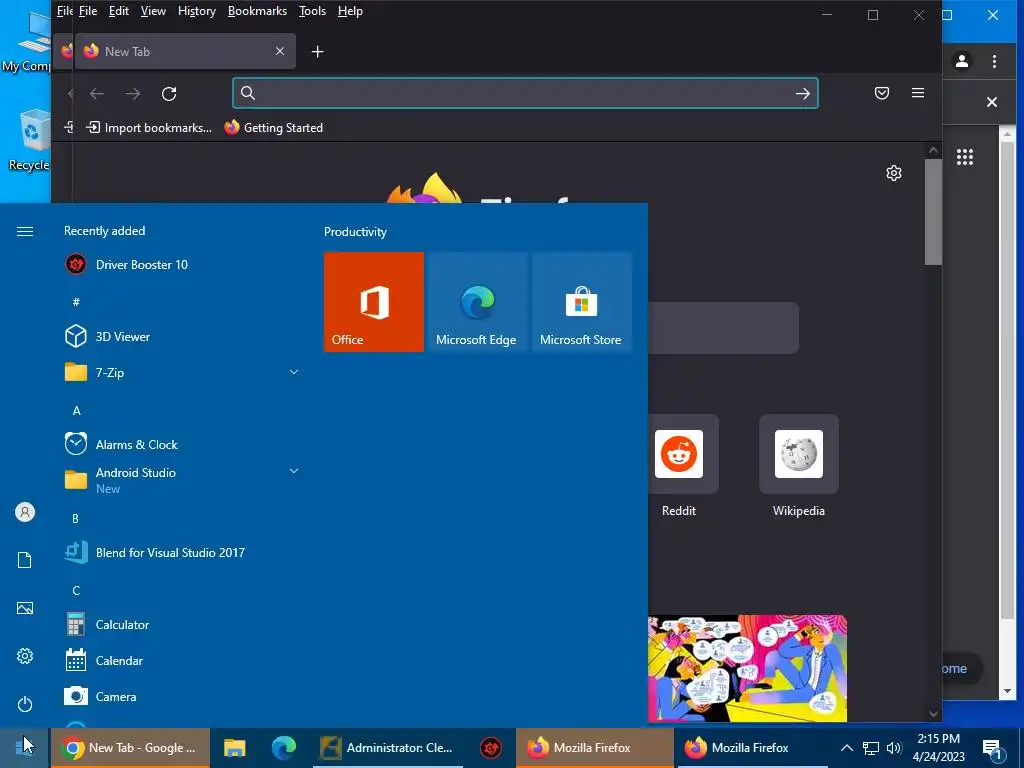Click the Firefox forward arrow
Screen dimensions: 1024x768
[x=133, y=93]
